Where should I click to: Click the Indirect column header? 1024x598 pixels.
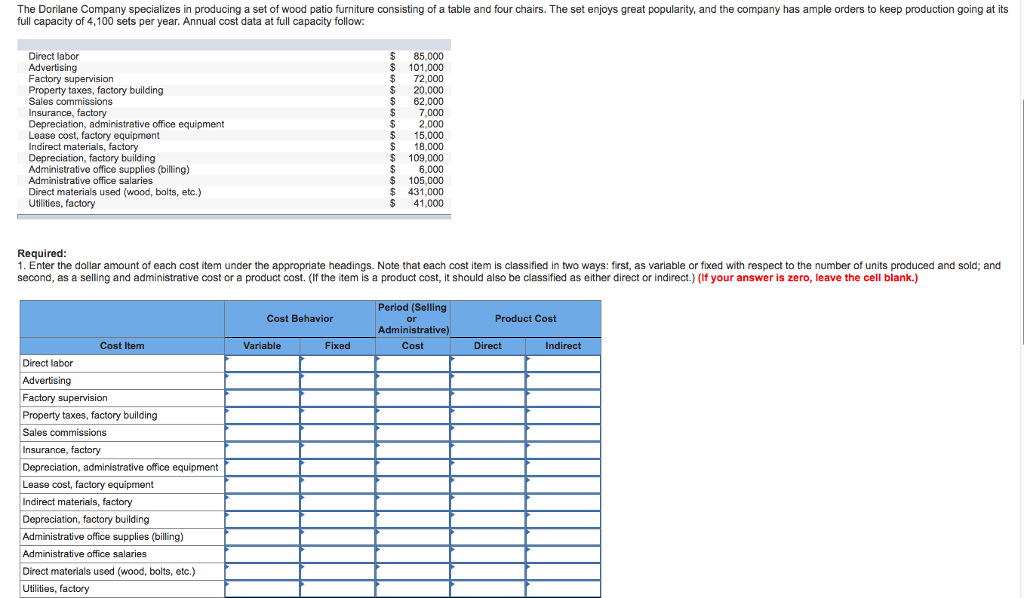(563, 346)
